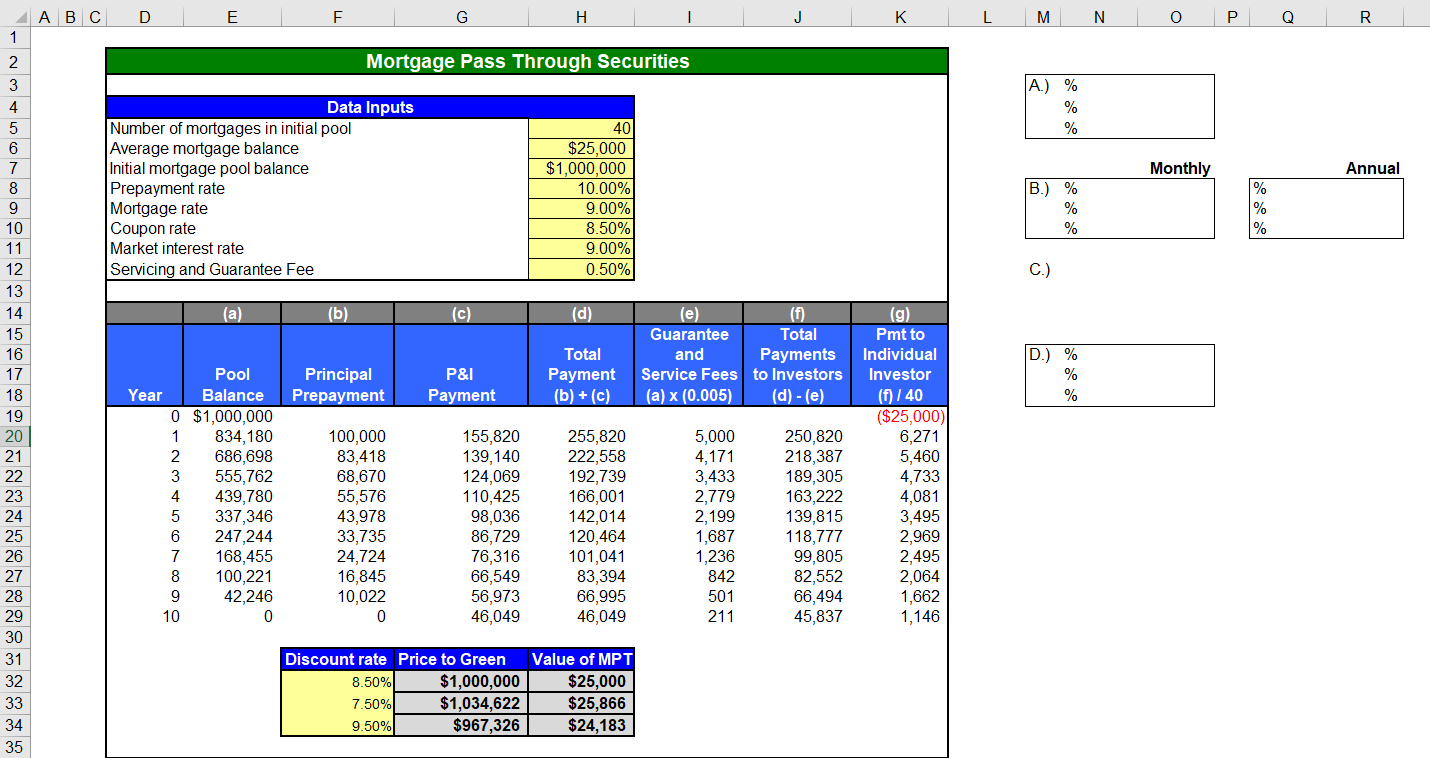This screenshot has width=1430, height=758.
Task: Select the Pmt to Individual Investor header
Action: [899, 365]
